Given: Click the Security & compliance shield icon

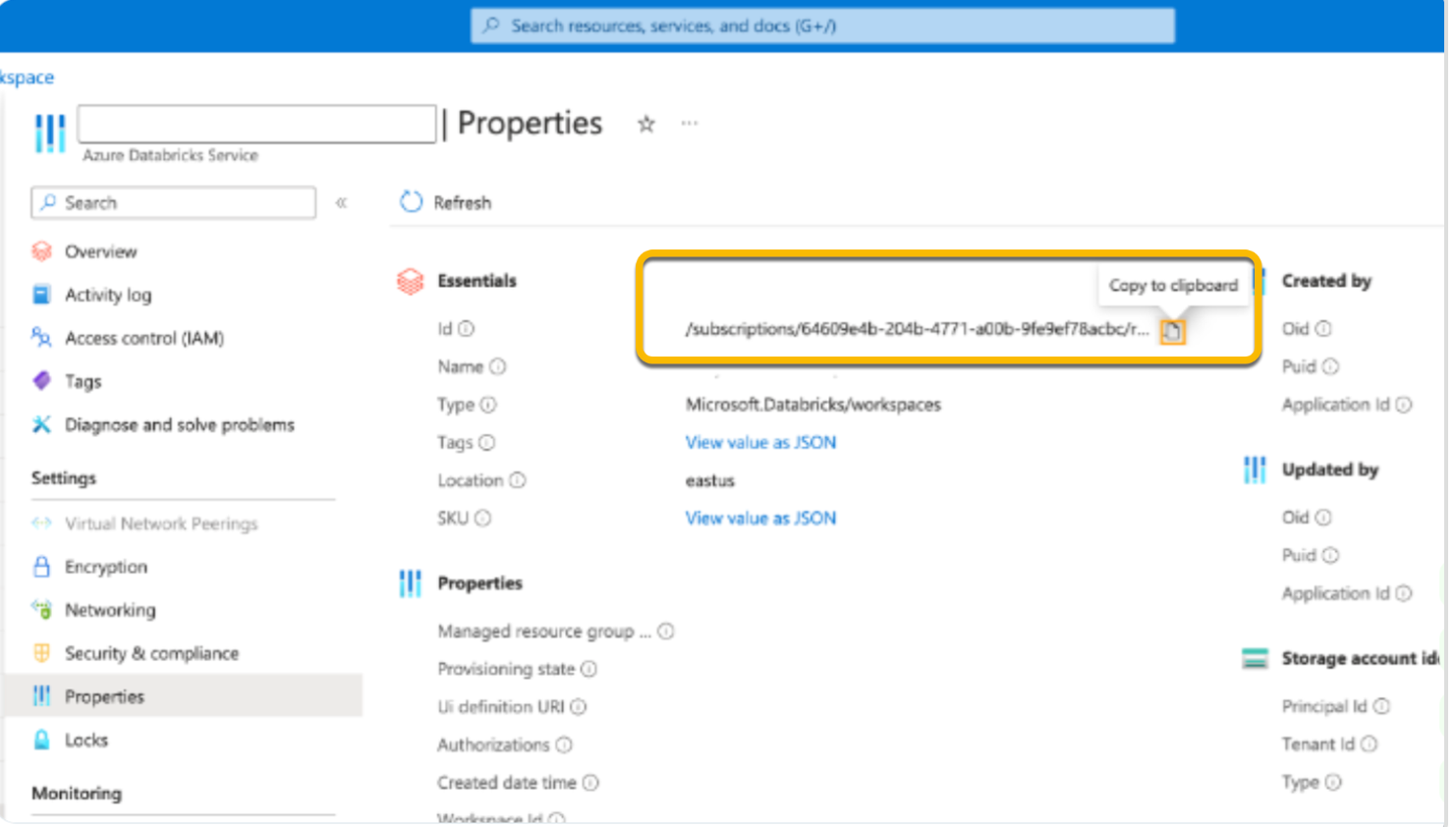Looking at the screenshot, I should (x=41, y=653).
